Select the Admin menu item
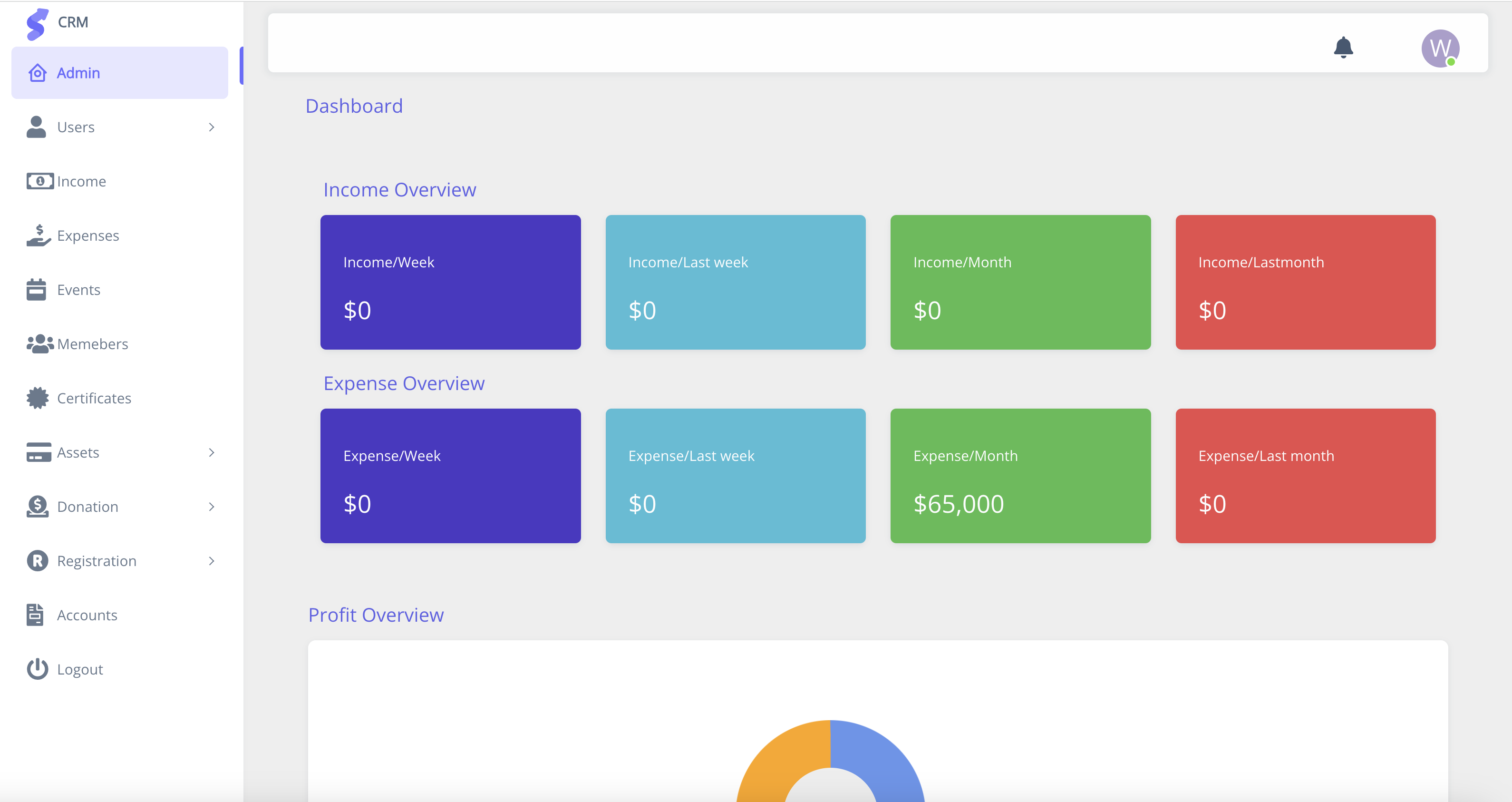The width and height of the screenshot is (1512, 802). pos(119,73)
